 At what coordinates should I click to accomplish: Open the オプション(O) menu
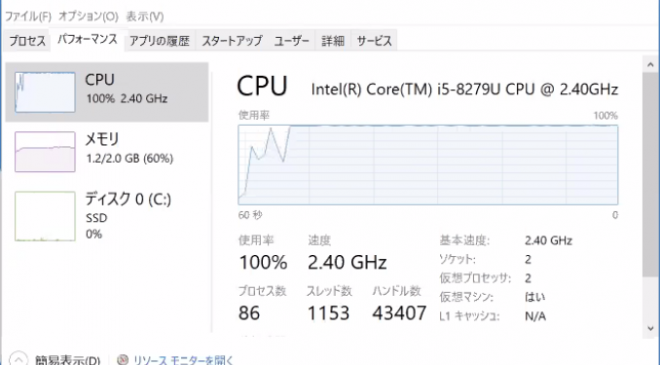pos(88,16)
